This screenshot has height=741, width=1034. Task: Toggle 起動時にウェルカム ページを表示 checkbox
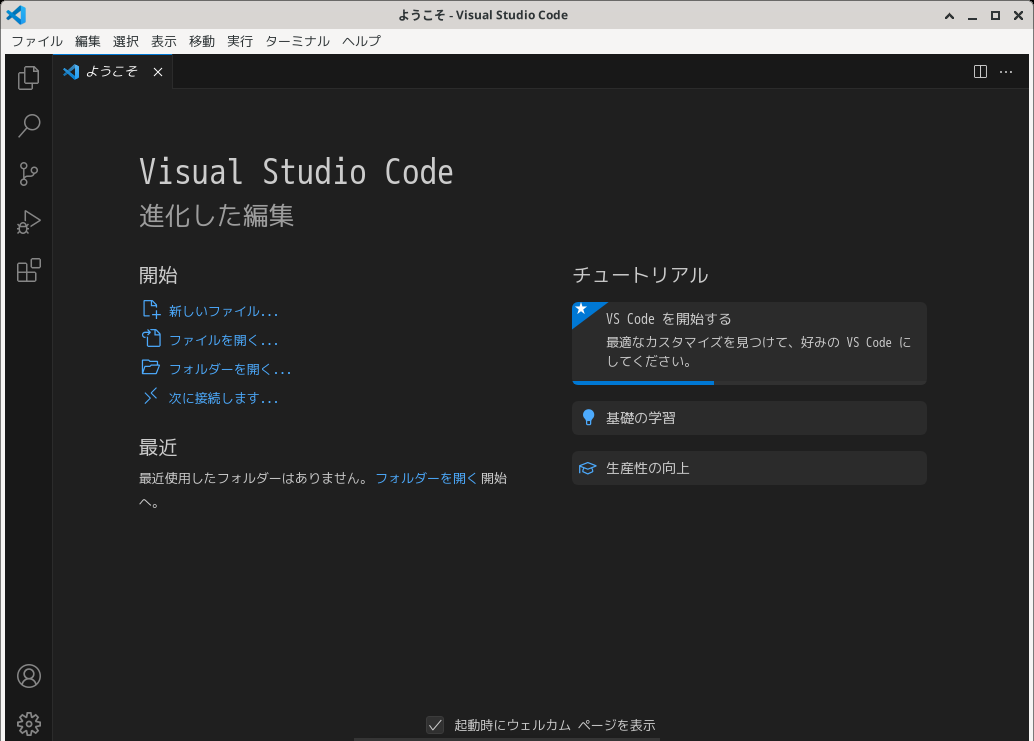(435, 725)
